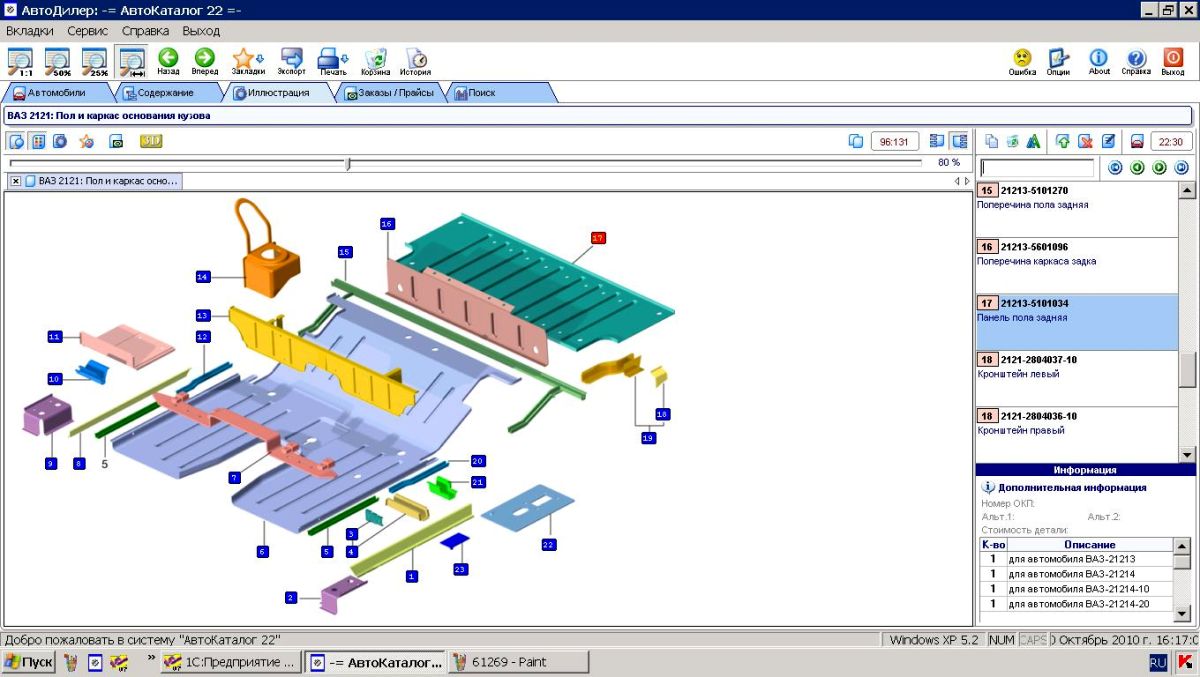Viewport: 1200px width, 677px height.
Task: Jump to the last part in list
Action: 1182,167
